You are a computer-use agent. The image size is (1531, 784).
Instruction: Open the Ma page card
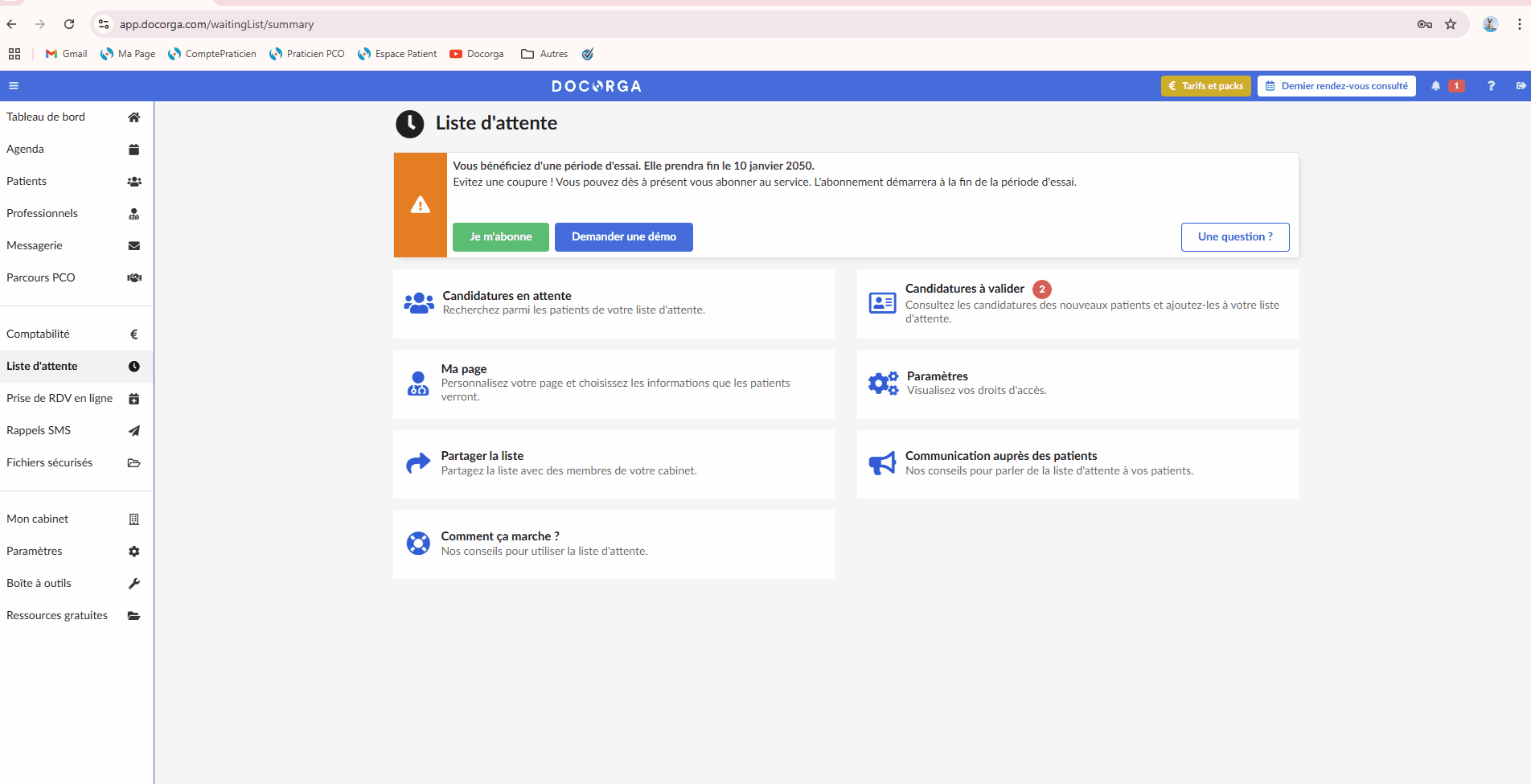614,384
